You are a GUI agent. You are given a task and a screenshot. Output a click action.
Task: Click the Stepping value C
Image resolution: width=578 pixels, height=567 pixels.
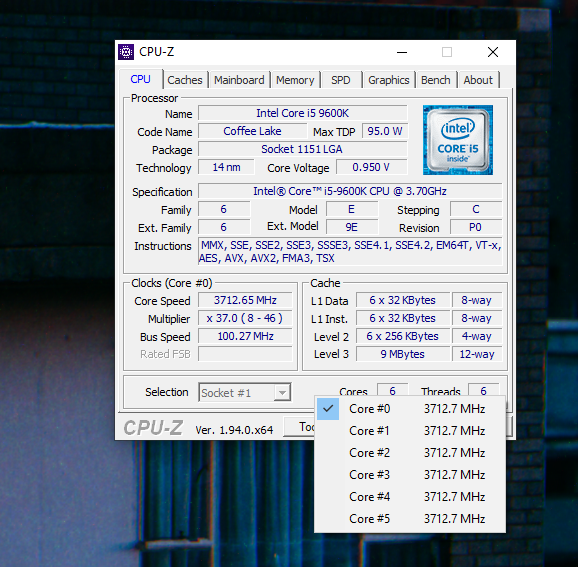click(476, 209)
